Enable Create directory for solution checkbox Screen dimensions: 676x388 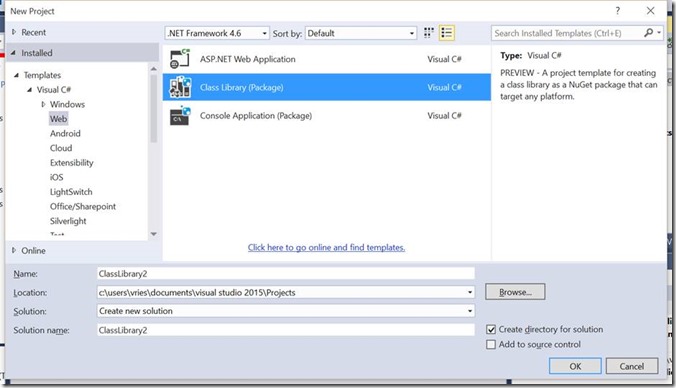[x=491, y=329]
